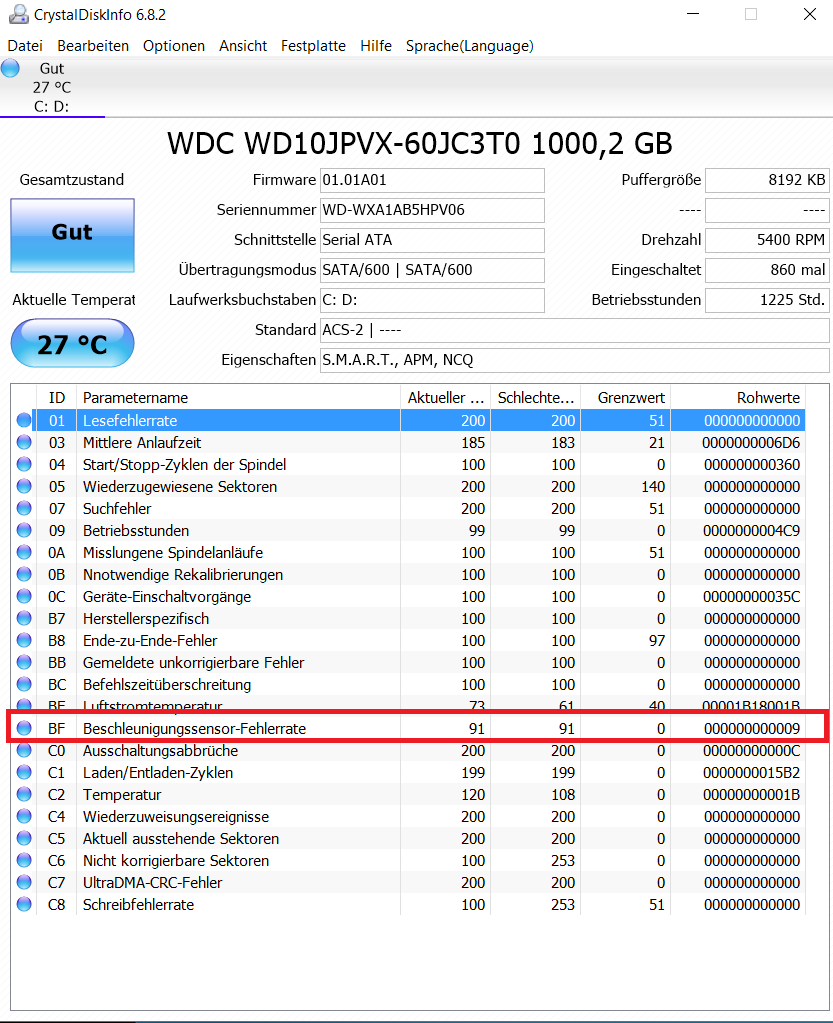Click the Seriennummer field WD-WXA1AB5HPV06
Viewport: 833px width, 1023px height.
click(x=432, y=210)
